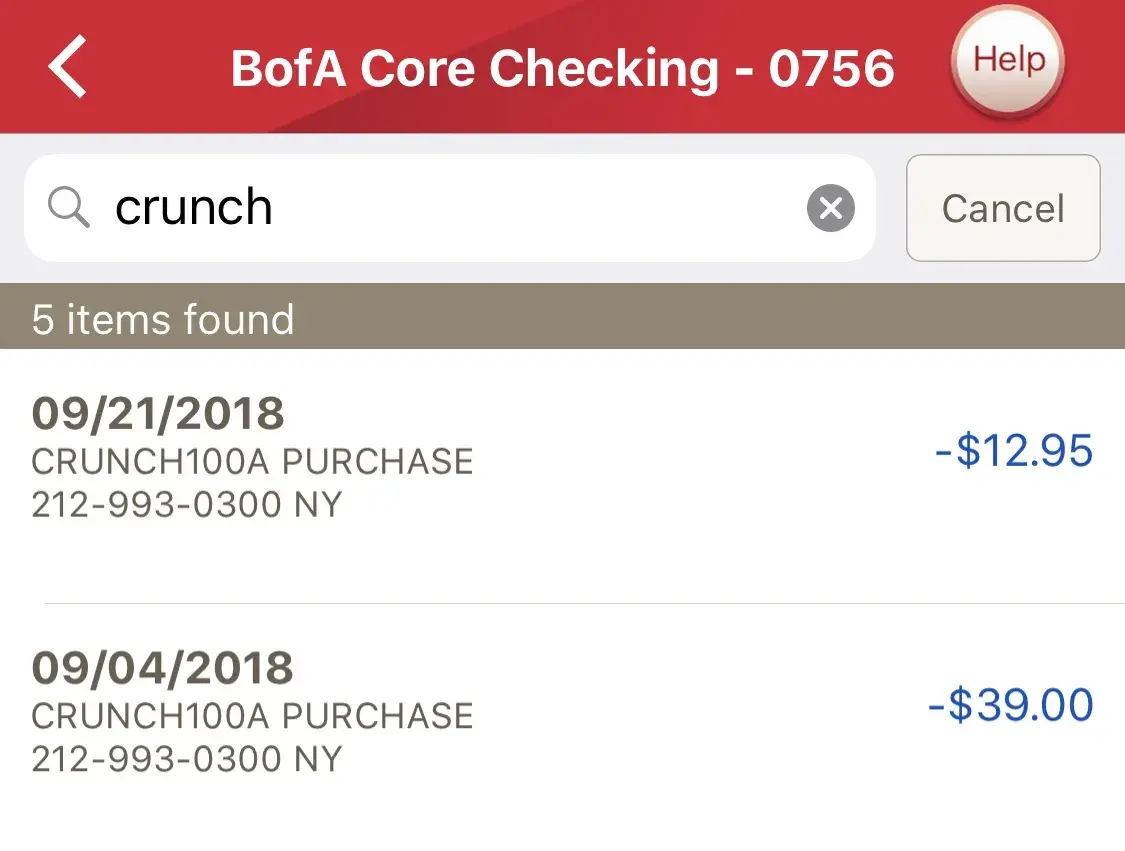Image resolution: width=1125 pixels, height=851 pixels.
Task: Open the round Help button
Action: coord(1008,61)
